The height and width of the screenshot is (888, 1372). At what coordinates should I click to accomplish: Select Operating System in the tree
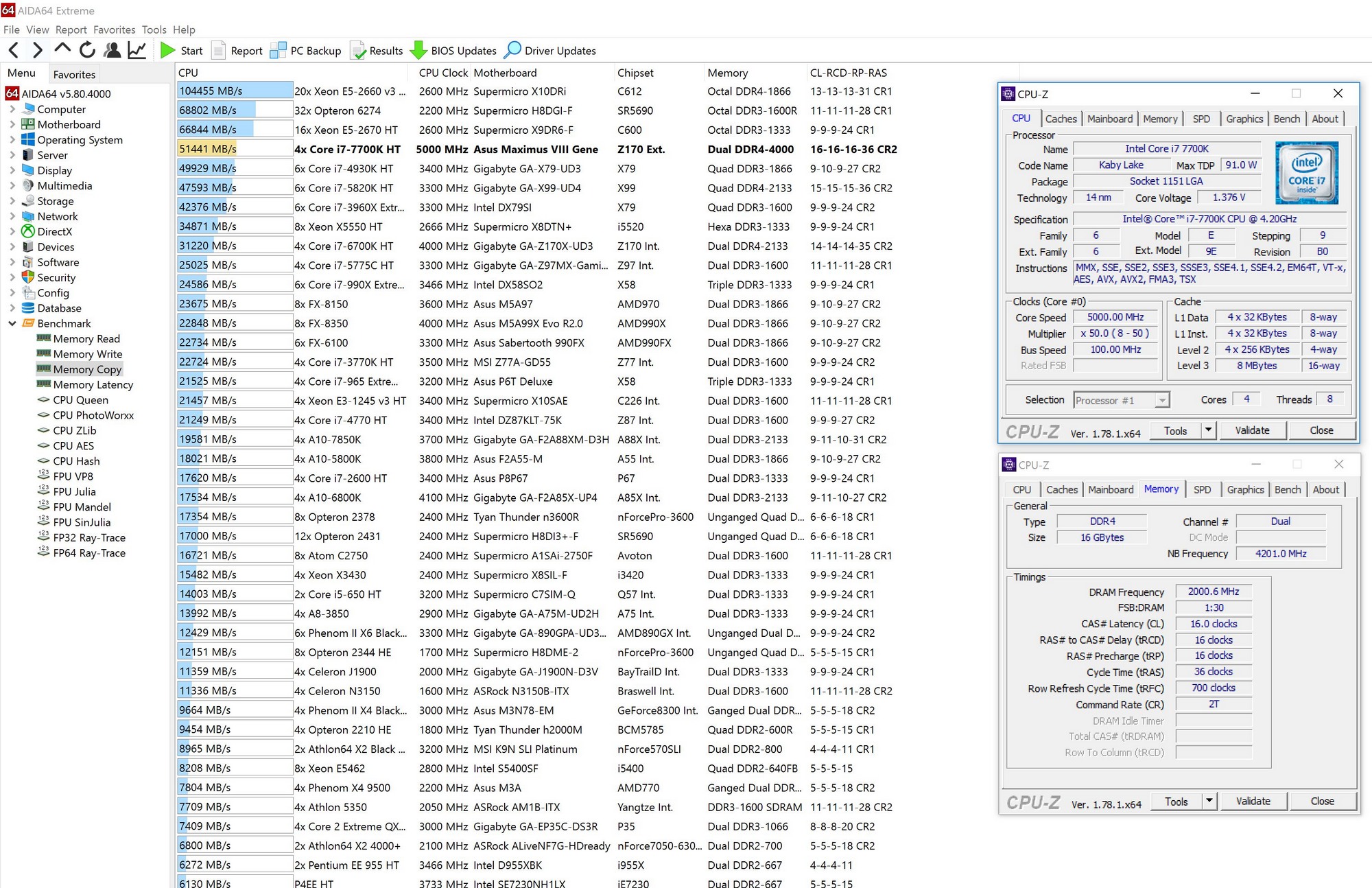(x=80, y=140)
